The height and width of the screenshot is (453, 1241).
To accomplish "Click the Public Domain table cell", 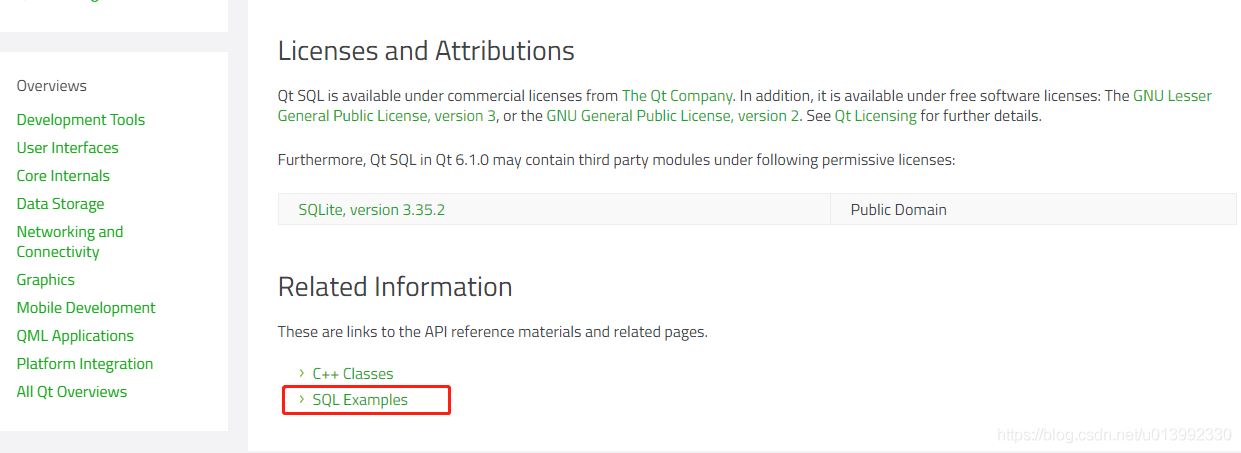I will pyautogui.click(x=898, y=210).
